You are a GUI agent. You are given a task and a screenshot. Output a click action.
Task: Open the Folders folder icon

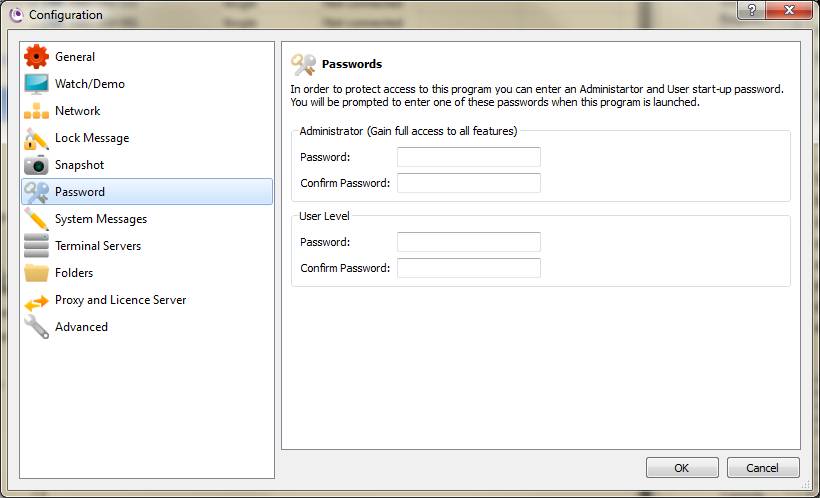(36, 273)
